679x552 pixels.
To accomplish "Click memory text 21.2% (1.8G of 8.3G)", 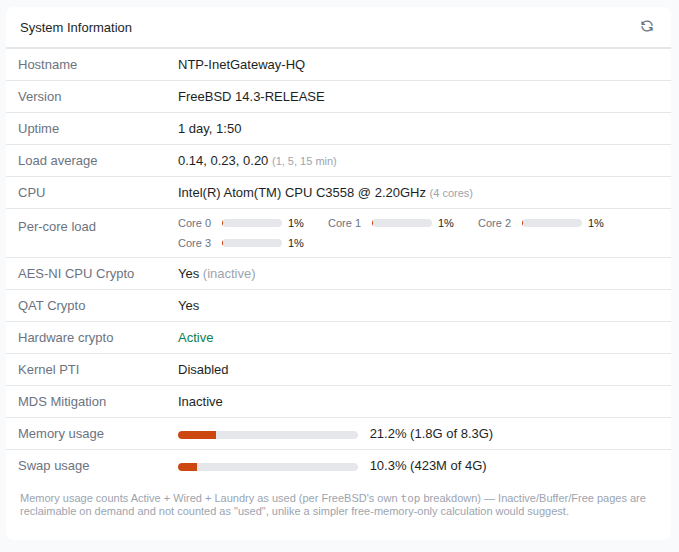I will pos(431,434).
